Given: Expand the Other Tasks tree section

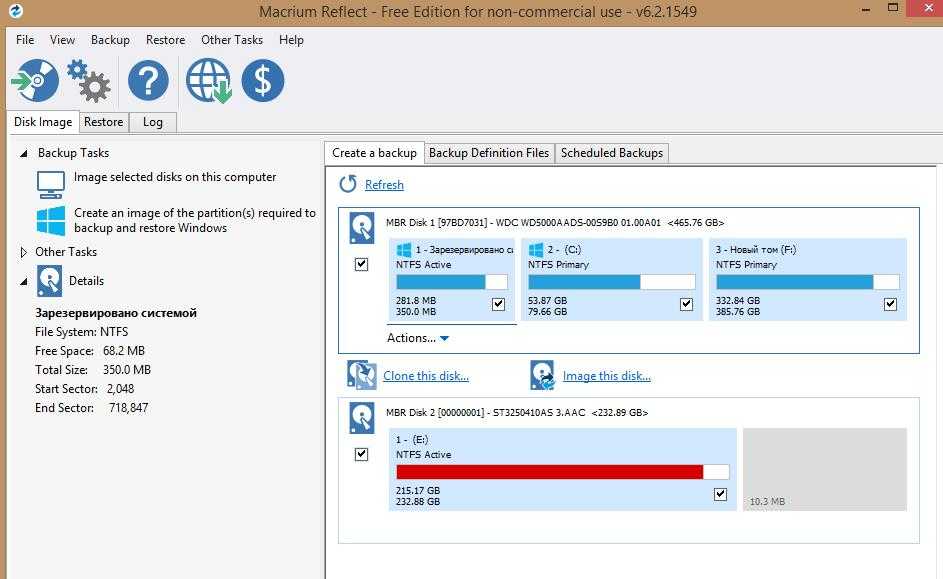Looking at the screenshot, I should point(25,252).
